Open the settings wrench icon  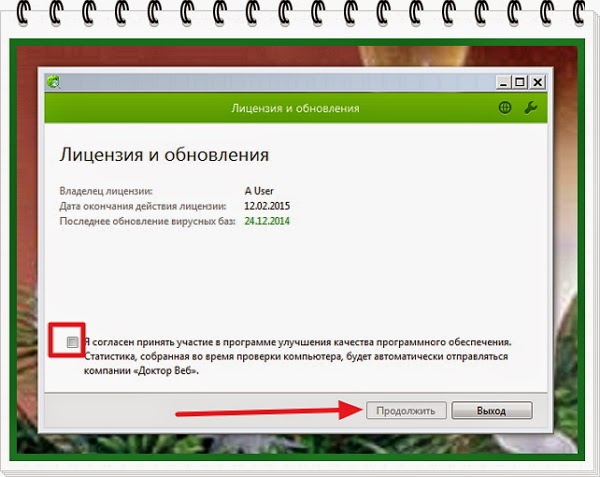click(x=530, y=108)
